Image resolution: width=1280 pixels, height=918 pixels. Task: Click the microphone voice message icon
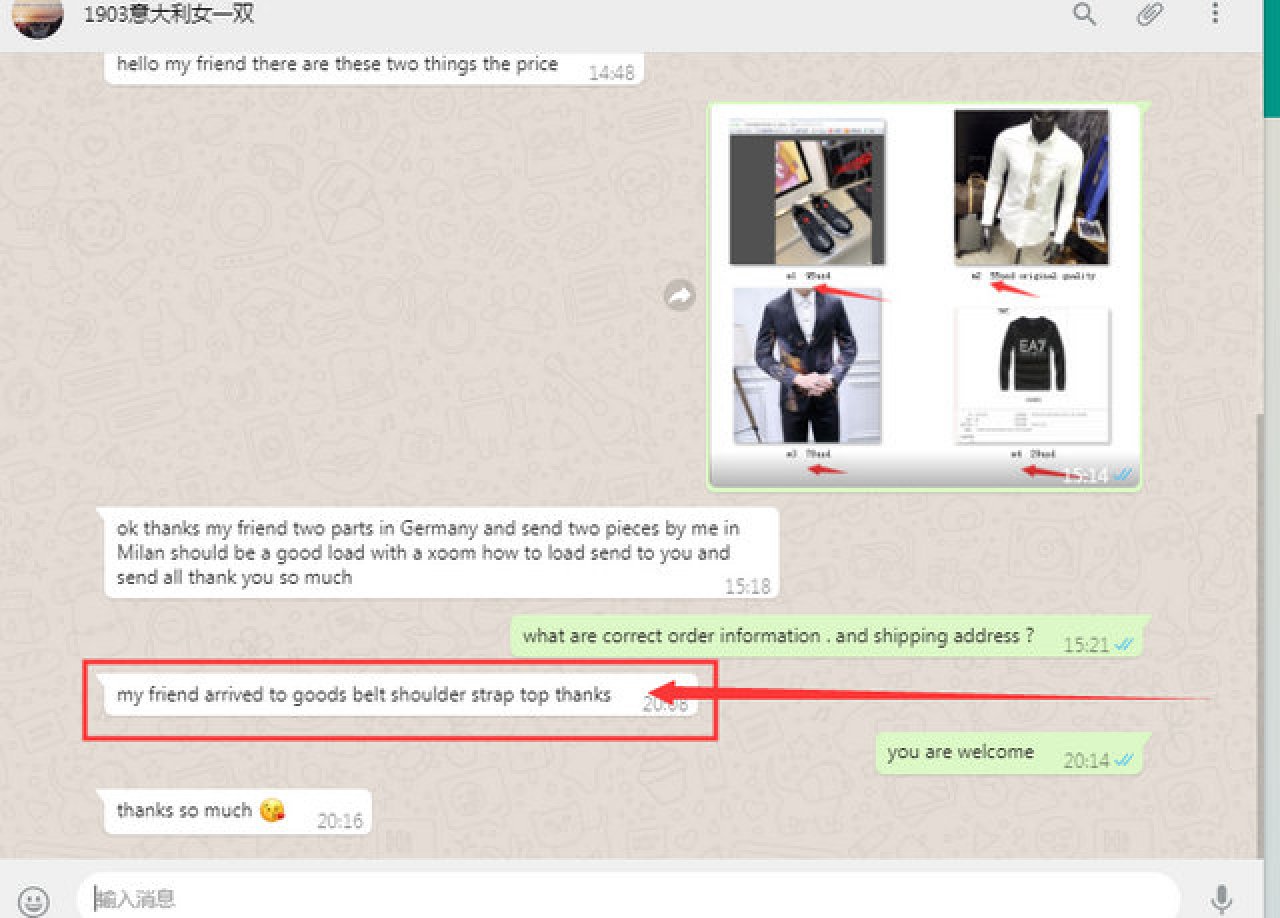tap(1221, 899)
